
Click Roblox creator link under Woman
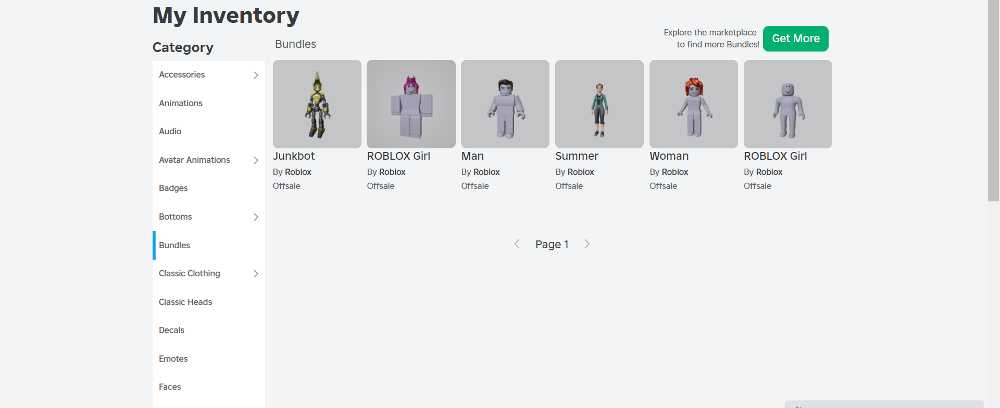tap(675, 172)
